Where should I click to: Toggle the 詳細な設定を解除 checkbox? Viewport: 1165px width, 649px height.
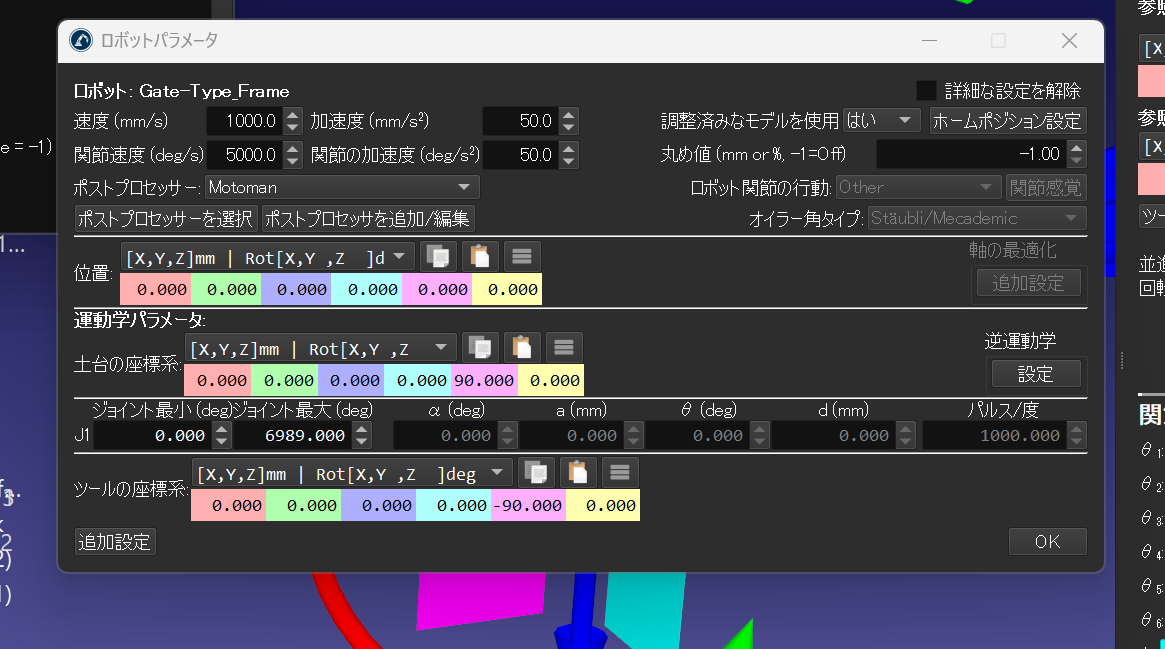click(x=926, y=91)
